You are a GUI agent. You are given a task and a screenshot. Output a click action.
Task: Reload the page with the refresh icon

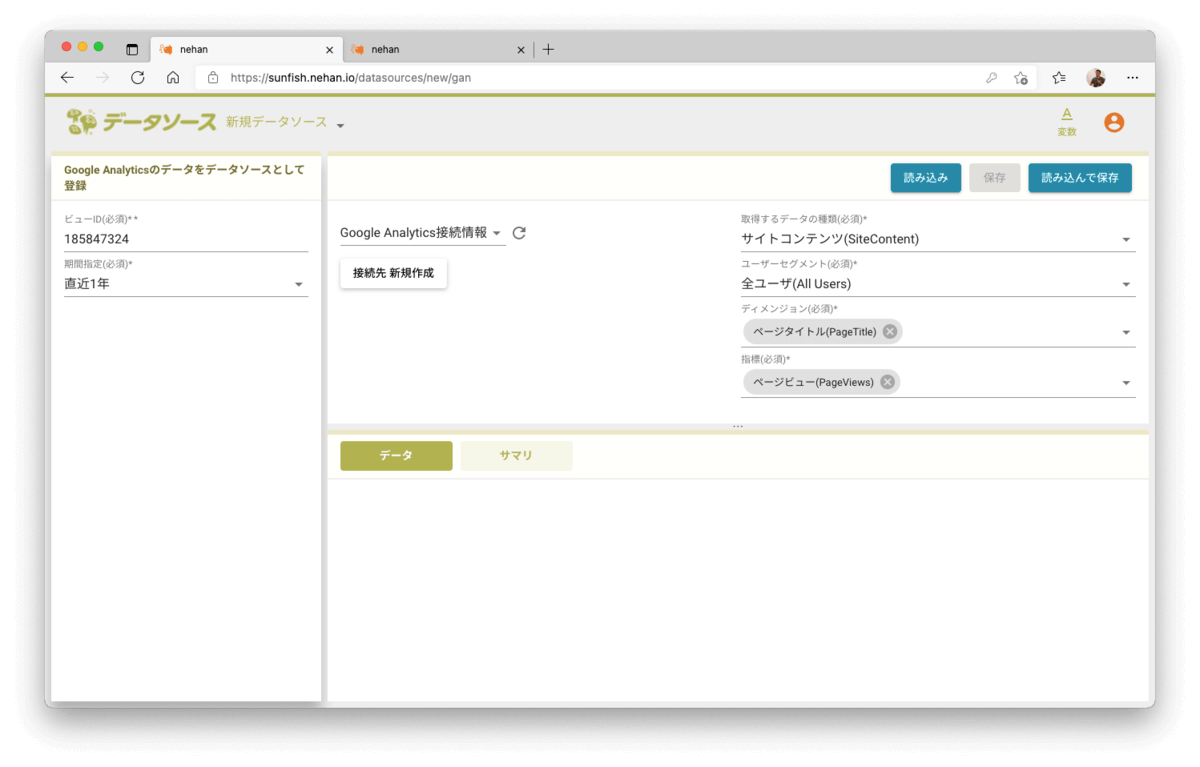coord(138,77)
